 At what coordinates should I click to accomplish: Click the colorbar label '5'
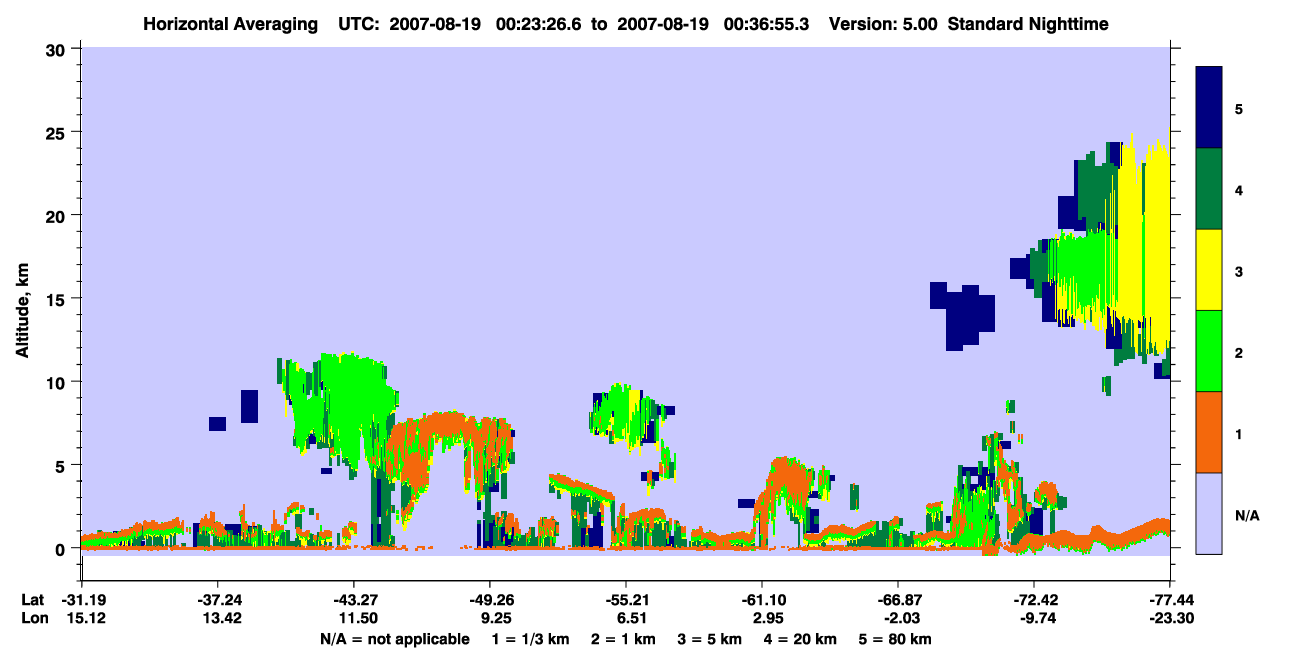coord(1238,108)
